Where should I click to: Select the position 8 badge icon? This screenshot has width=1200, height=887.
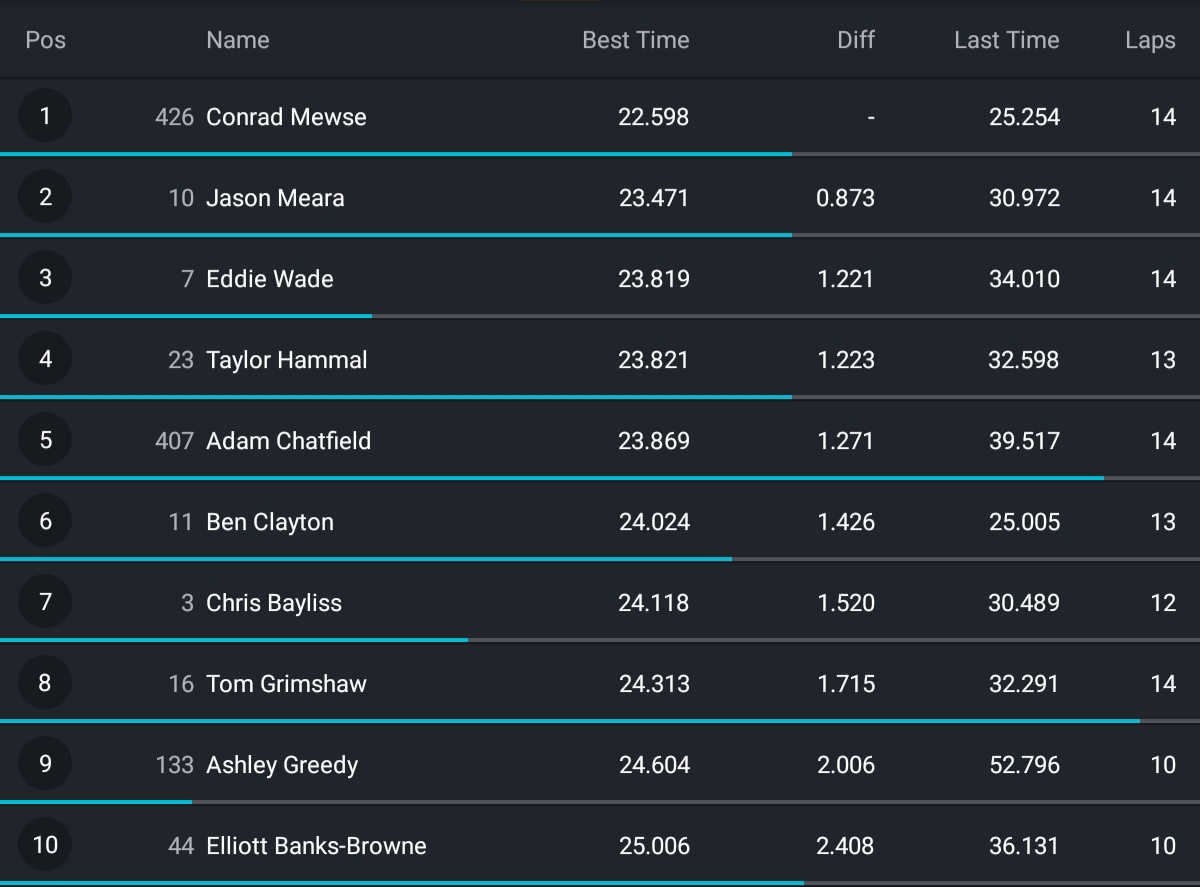(45, 683)
